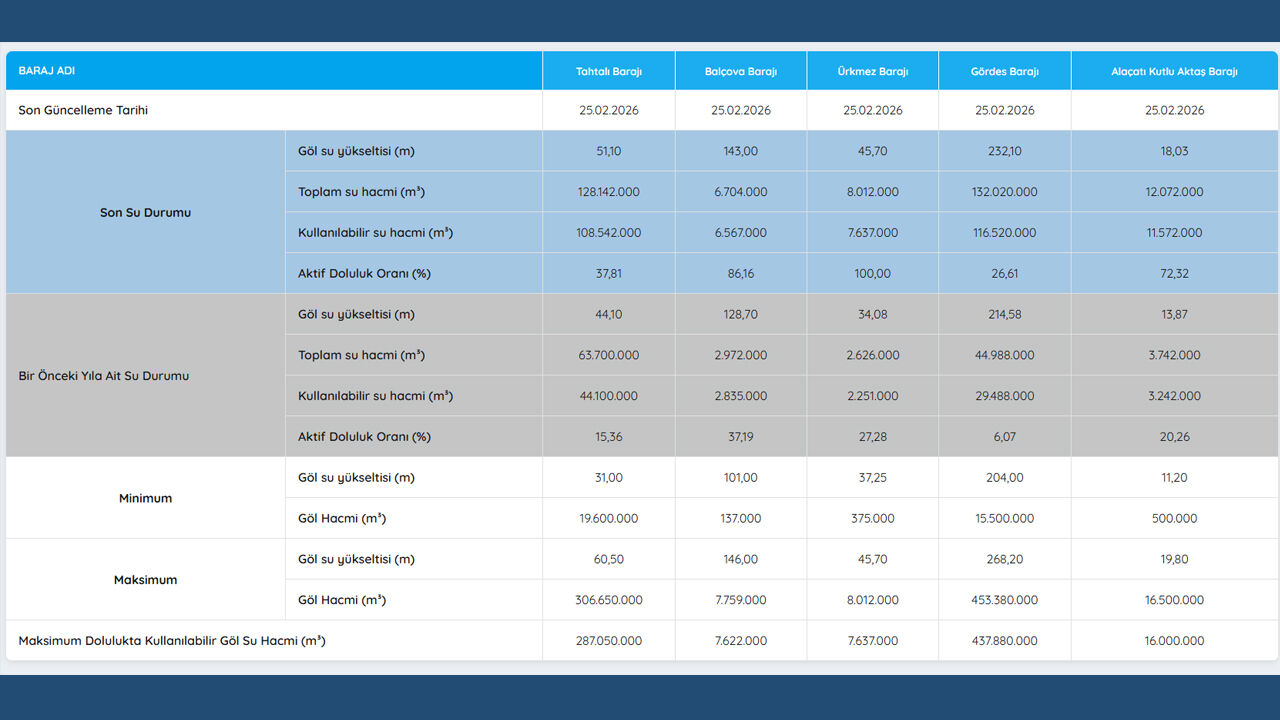Select the Tahtalı Barajı column header

(x=608, y=72)
